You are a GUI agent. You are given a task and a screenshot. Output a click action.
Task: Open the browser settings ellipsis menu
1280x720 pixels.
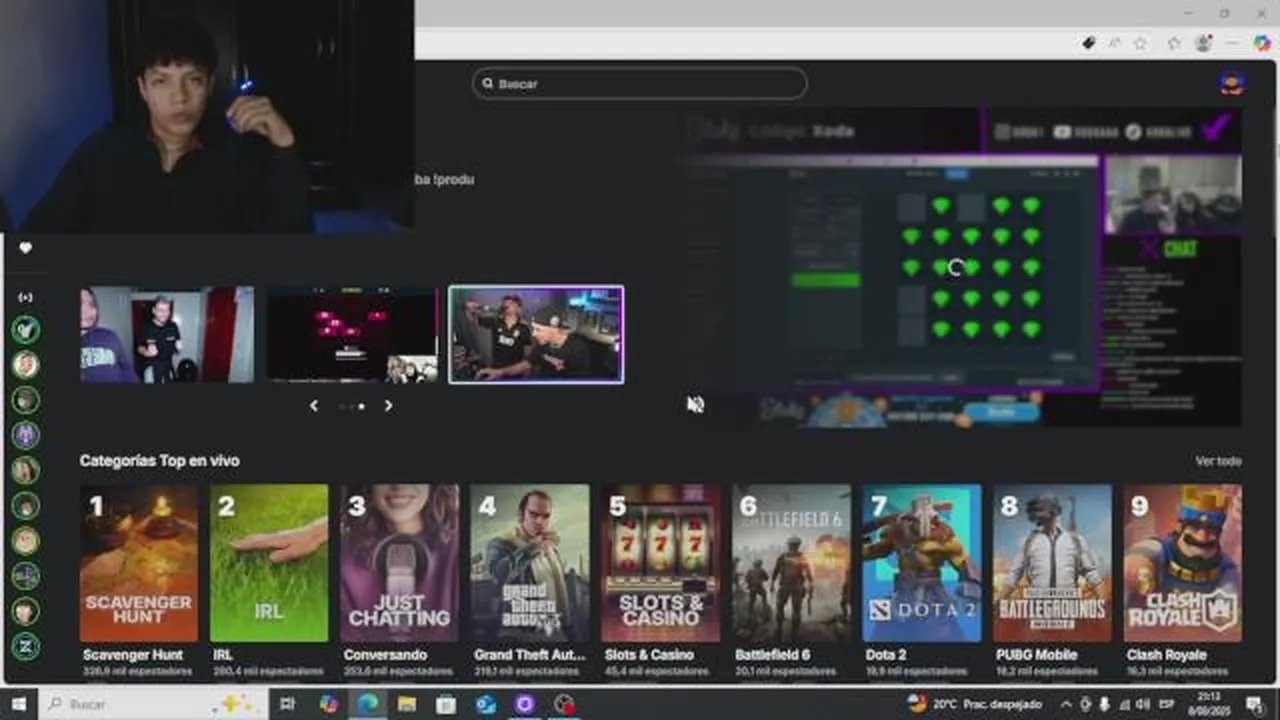[x=1233, y=43]
